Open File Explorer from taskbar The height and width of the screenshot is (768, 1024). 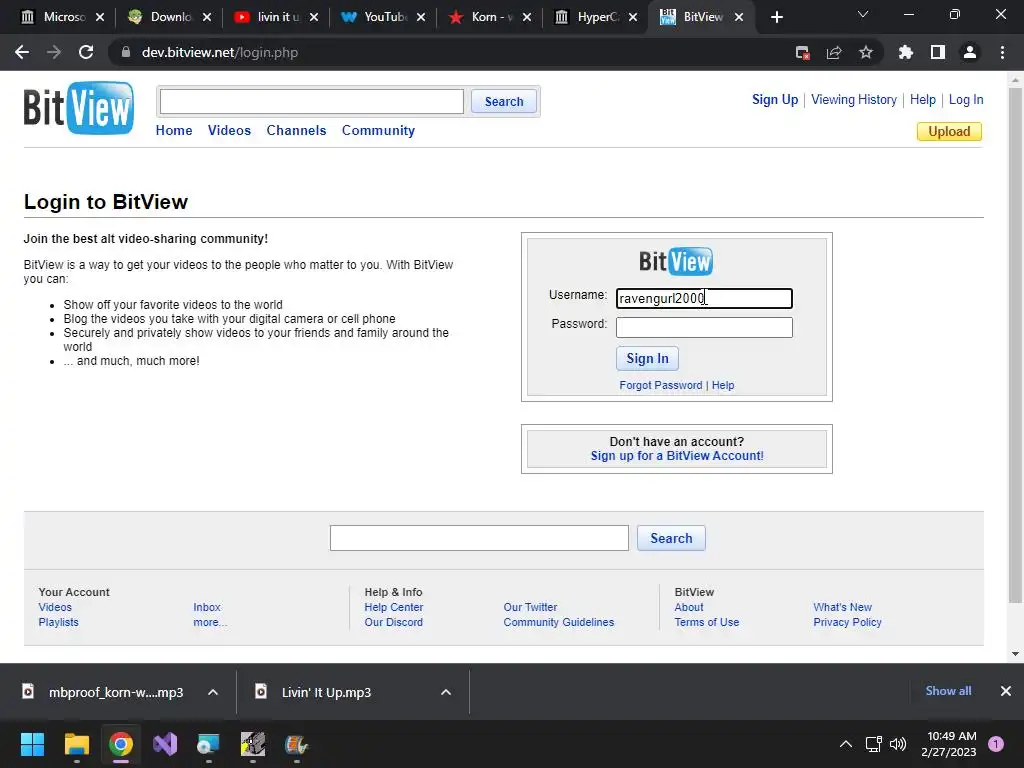pyautogui.click(x=76, y=744)
